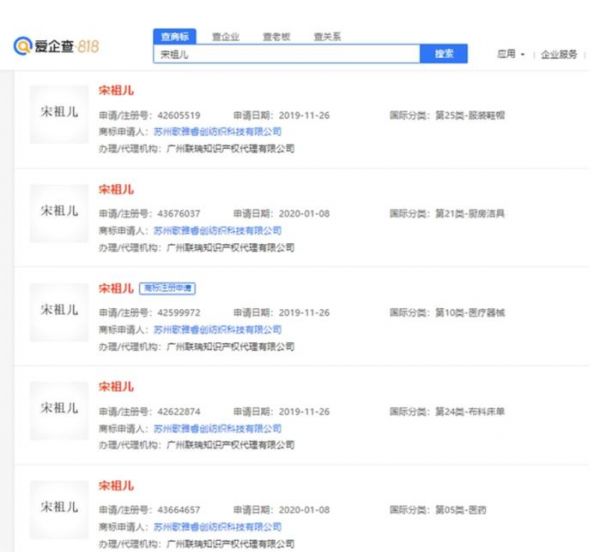Go to the 查关系 tab
This screenshot has width=600, height=552.
tap(327, 37)
